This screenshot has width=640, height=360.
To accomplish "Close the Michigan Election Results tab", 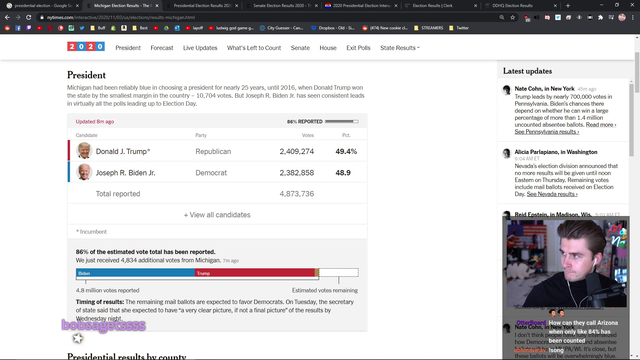I will (x=157, y=6).
